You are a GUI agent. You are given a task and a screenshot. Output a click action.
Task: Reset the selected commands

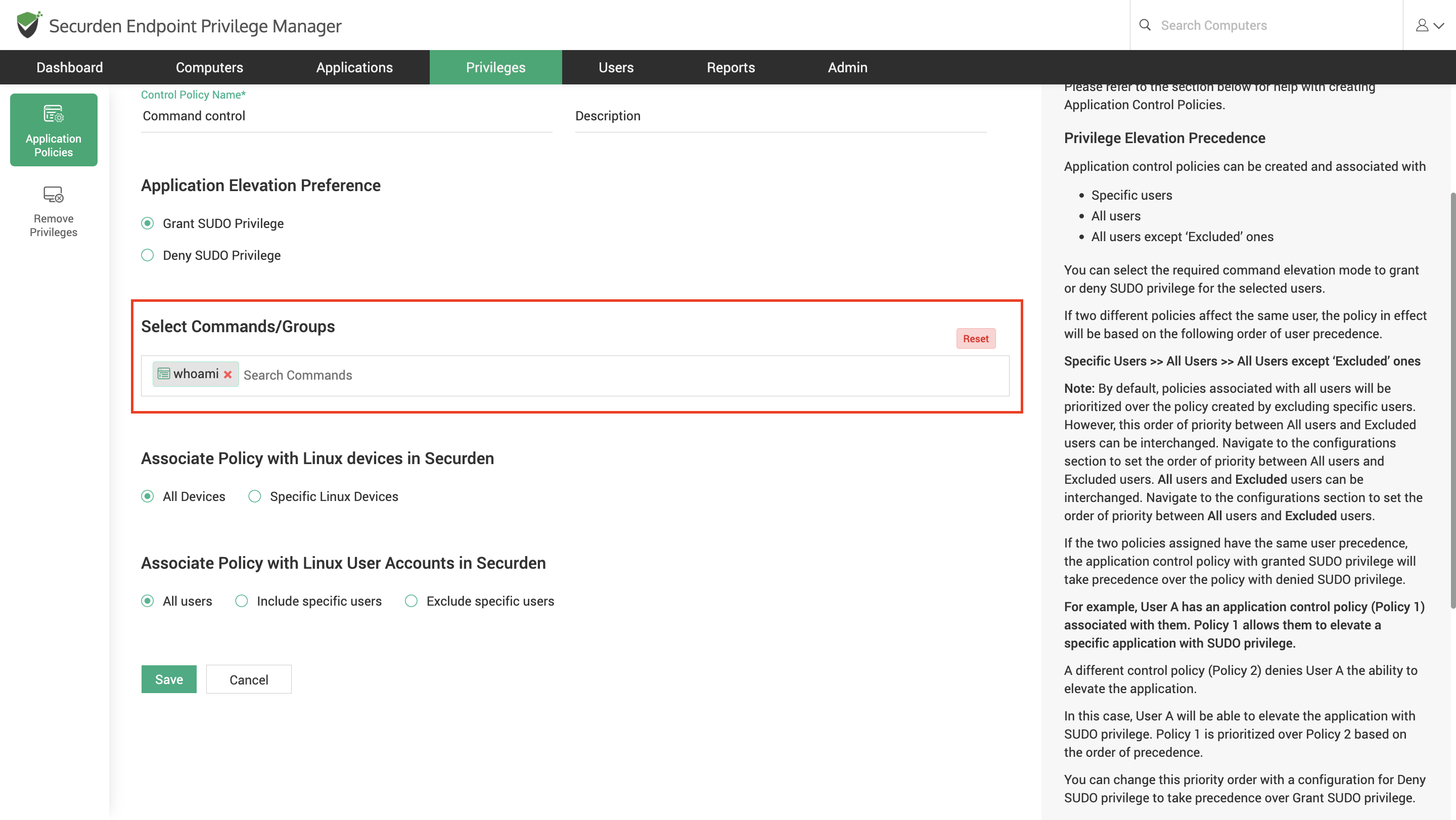[x=976, y=339]
